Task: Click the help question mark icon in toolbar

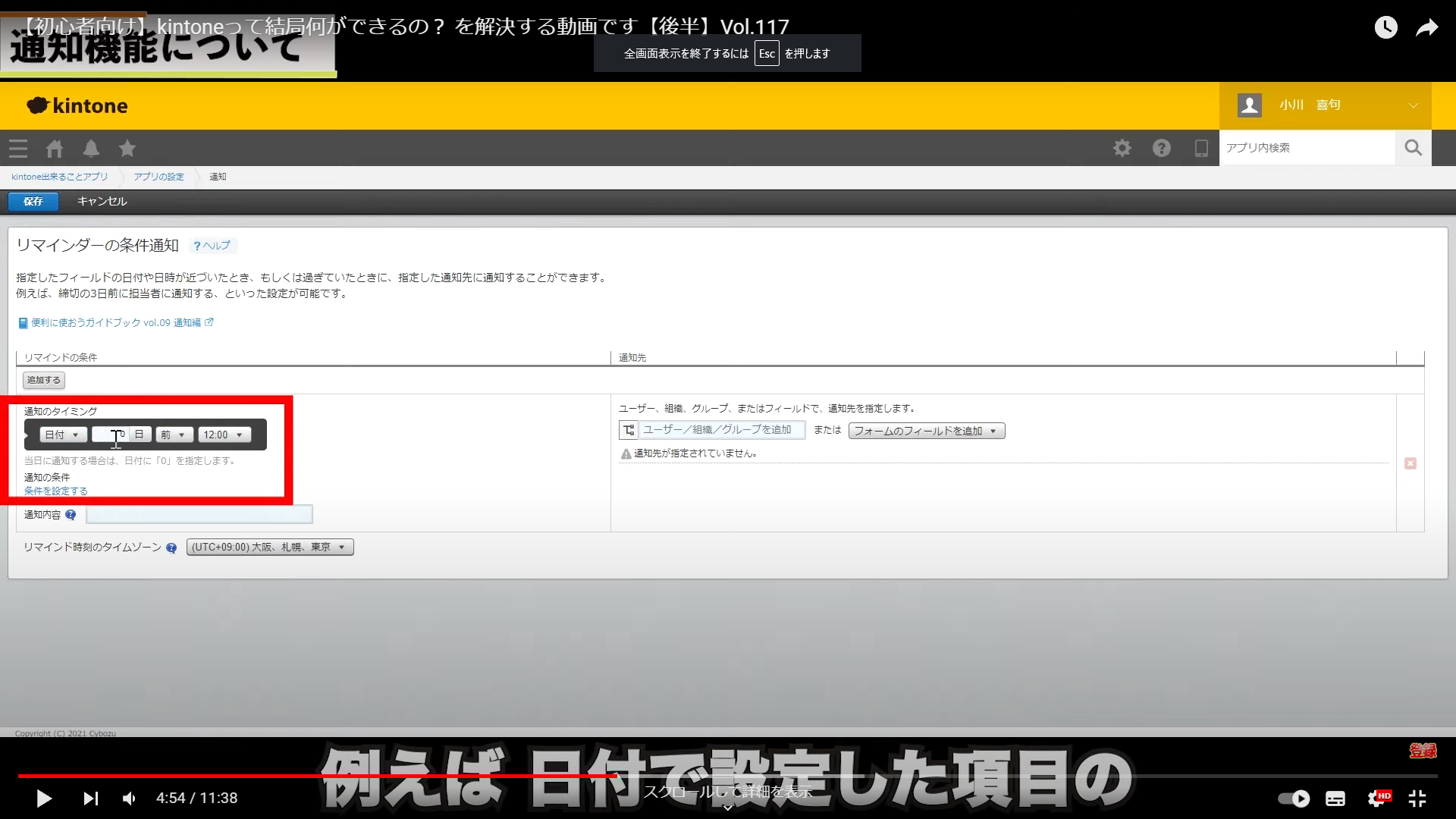Action: [1162, 148]
